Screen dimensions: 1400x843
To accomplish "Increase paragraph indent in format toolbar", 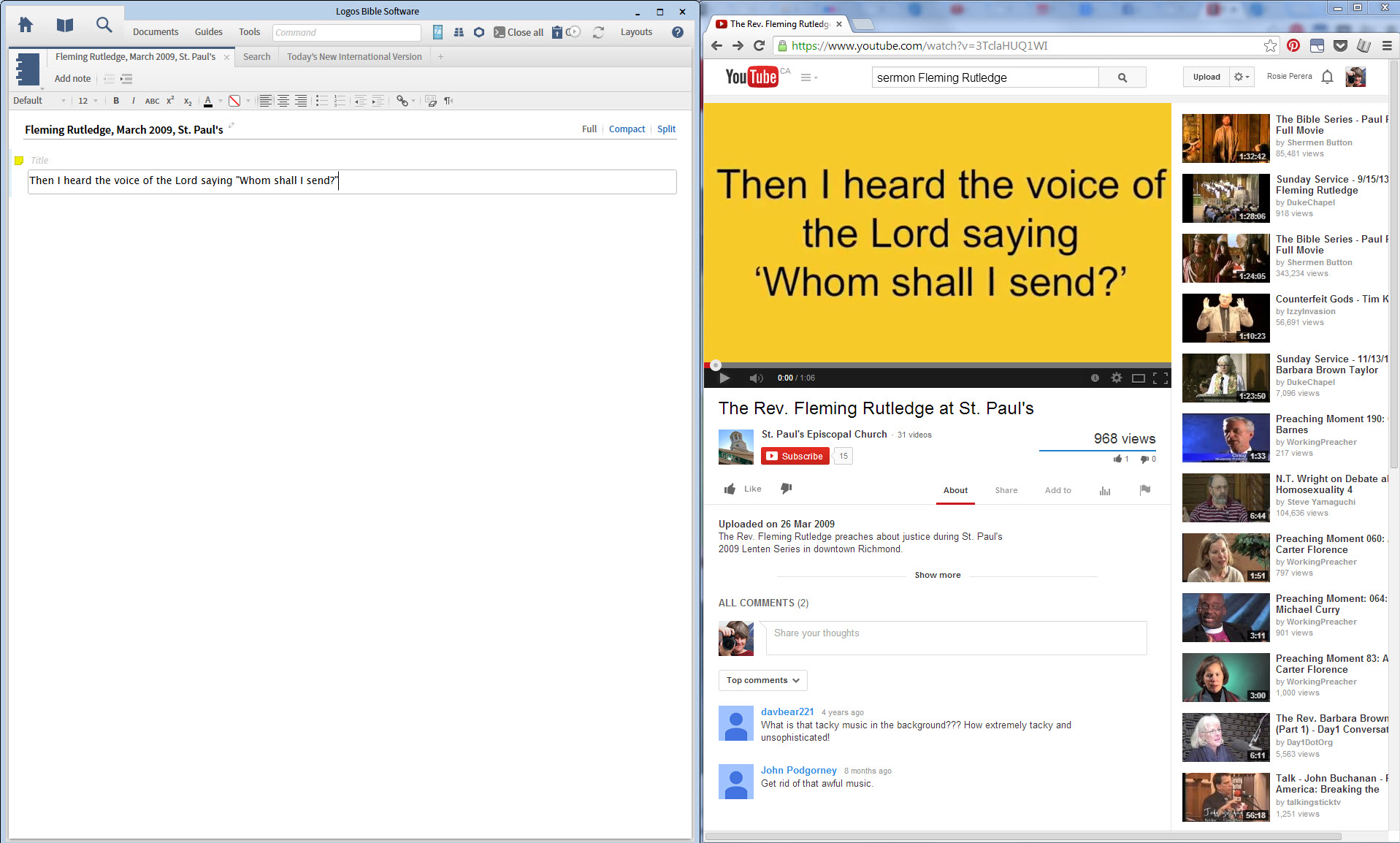I will pos(378,101).
